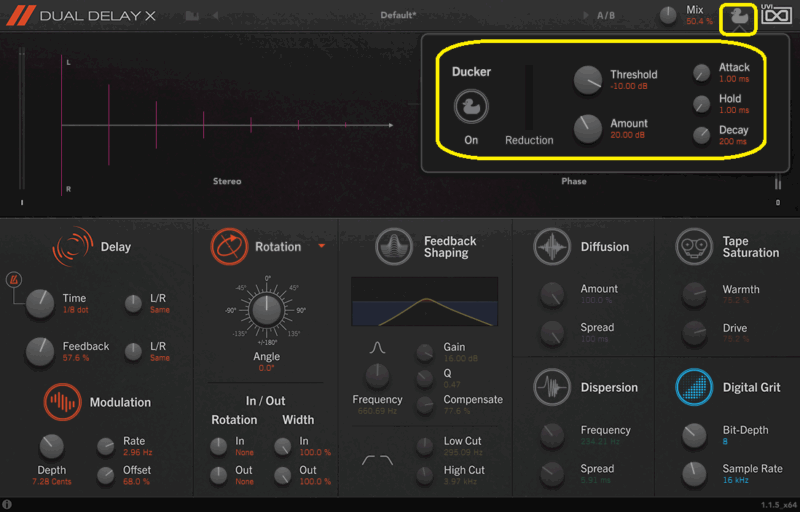Open the Rotation mode dropdown arrow
800x512 pixels.
321,246
